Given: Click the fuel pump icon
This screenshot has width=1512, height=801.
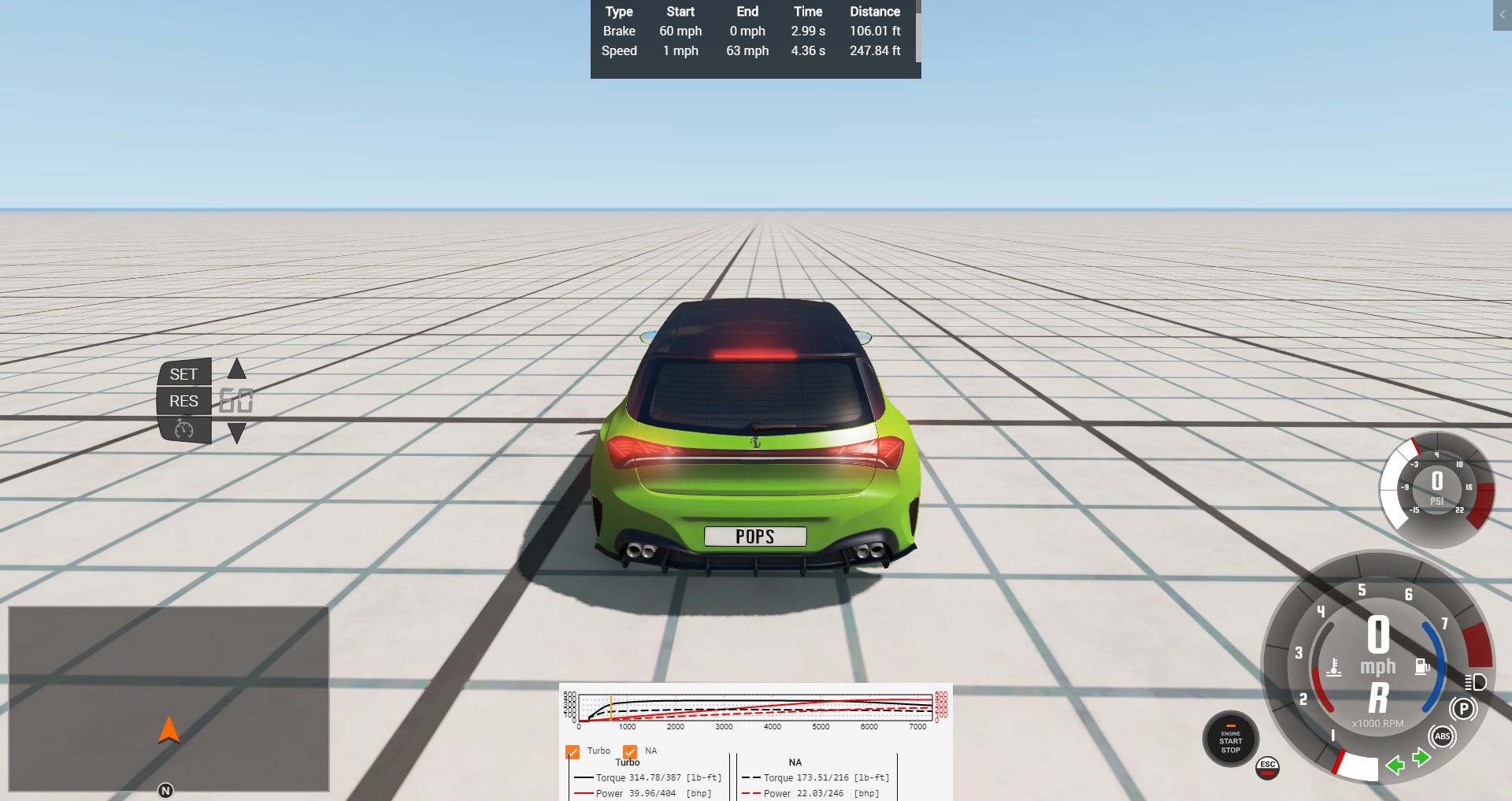Looking at the screenshot, I should tap(1422, 667).
